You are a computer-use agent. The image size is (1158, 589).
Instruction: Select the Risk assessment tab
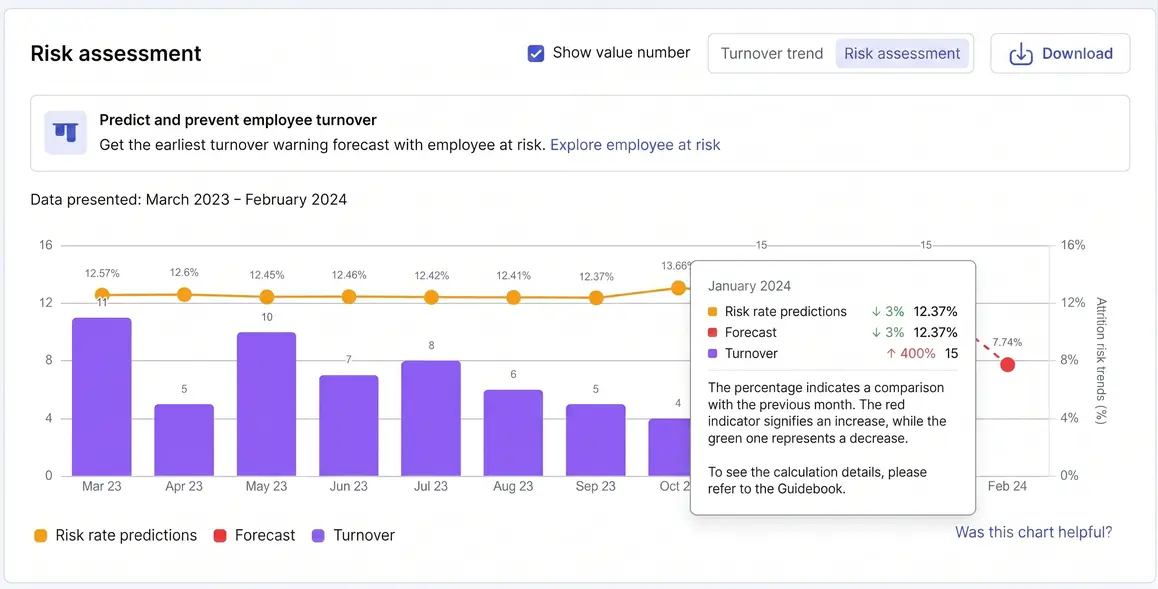(x=902, y=53)
